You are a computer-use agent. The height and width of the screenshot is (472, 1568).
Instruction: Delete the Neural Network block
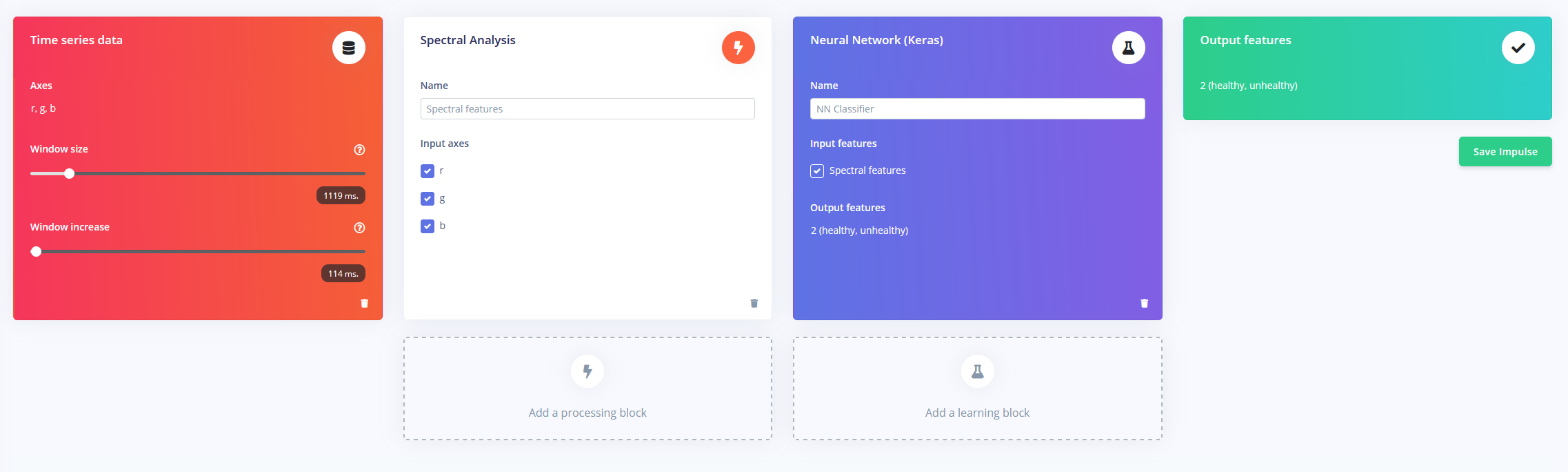click(x=1145, y=303)
